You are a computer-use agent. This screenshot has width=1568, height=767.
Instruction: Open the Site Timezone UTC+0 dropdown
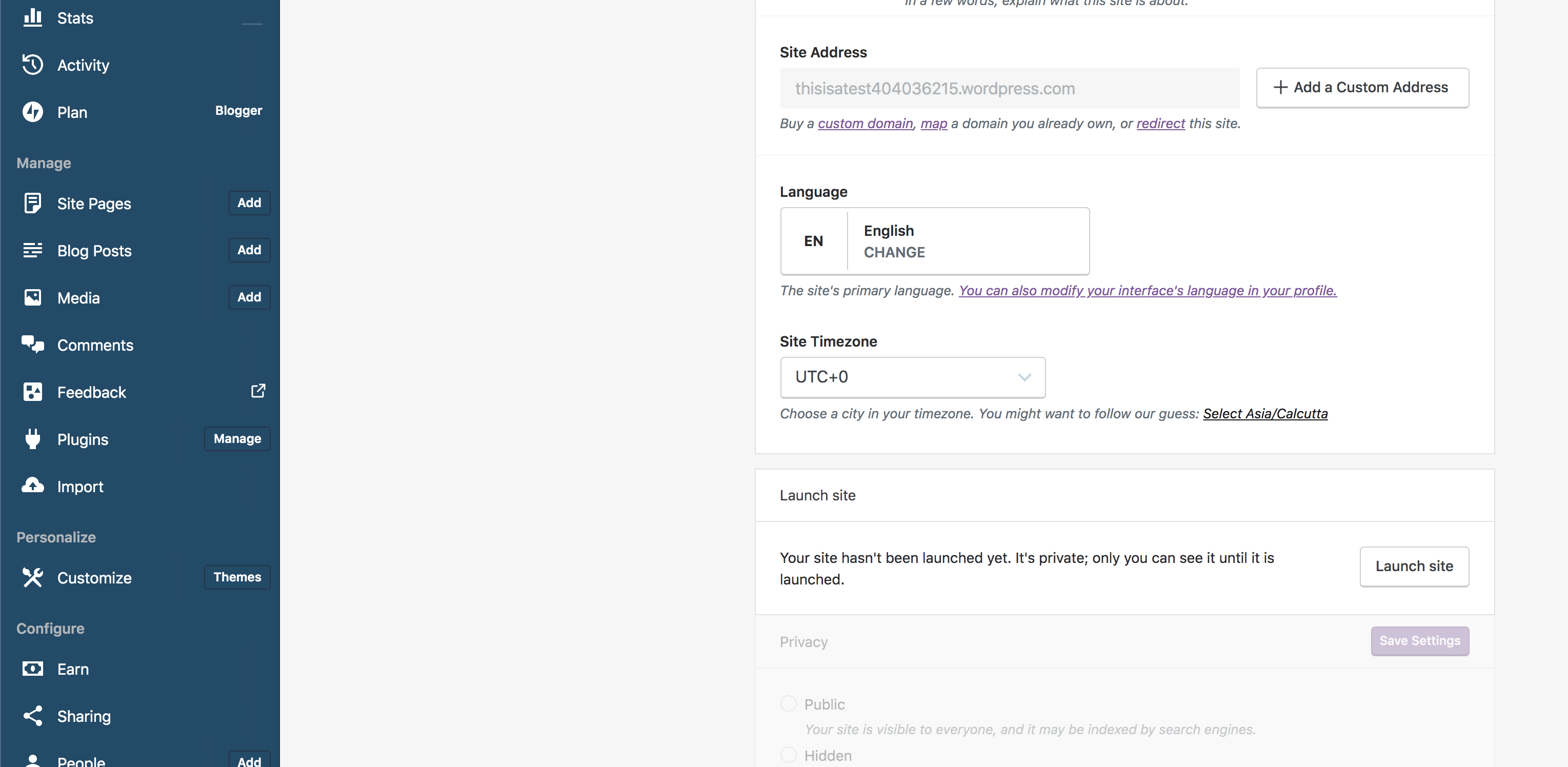pos(912,377)
